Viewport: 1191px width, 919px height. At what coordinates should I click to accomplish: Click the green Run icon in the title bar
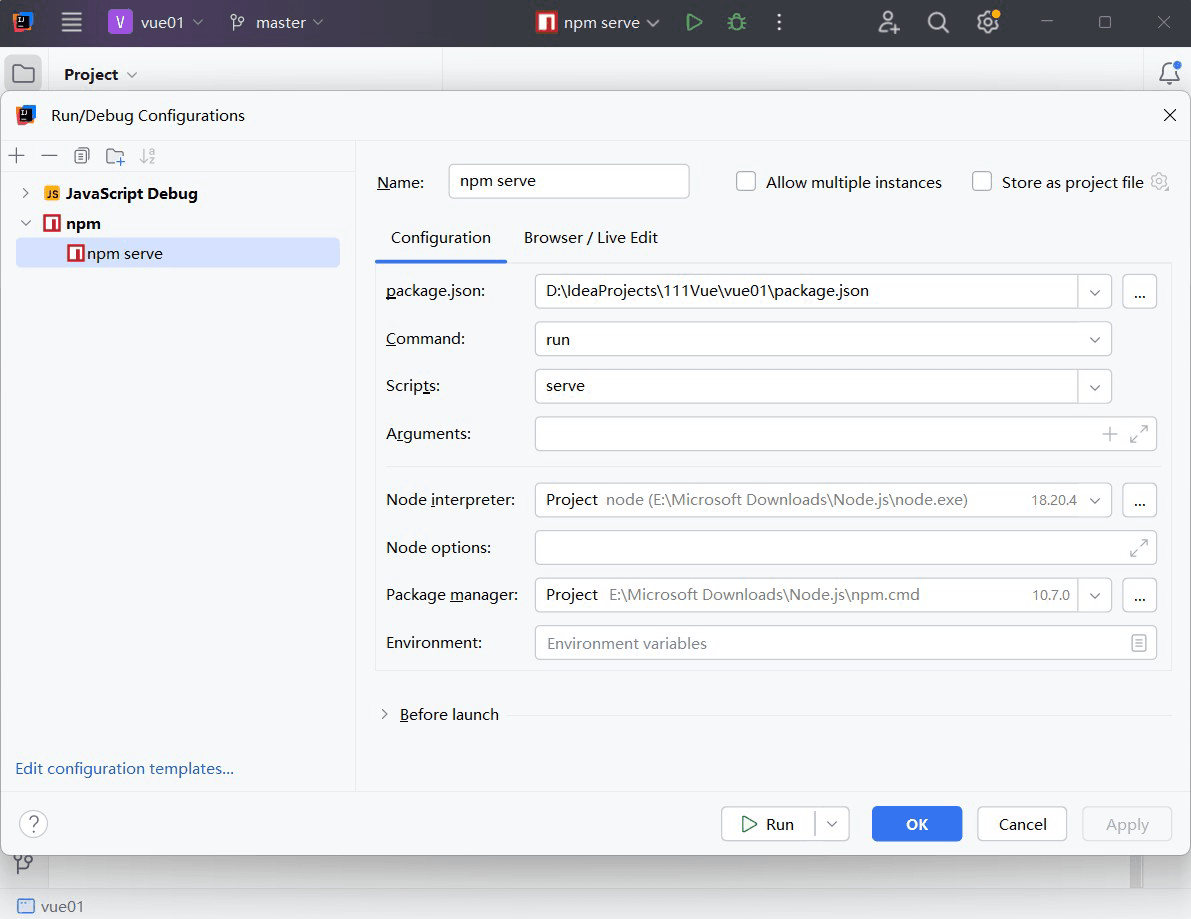694,22
